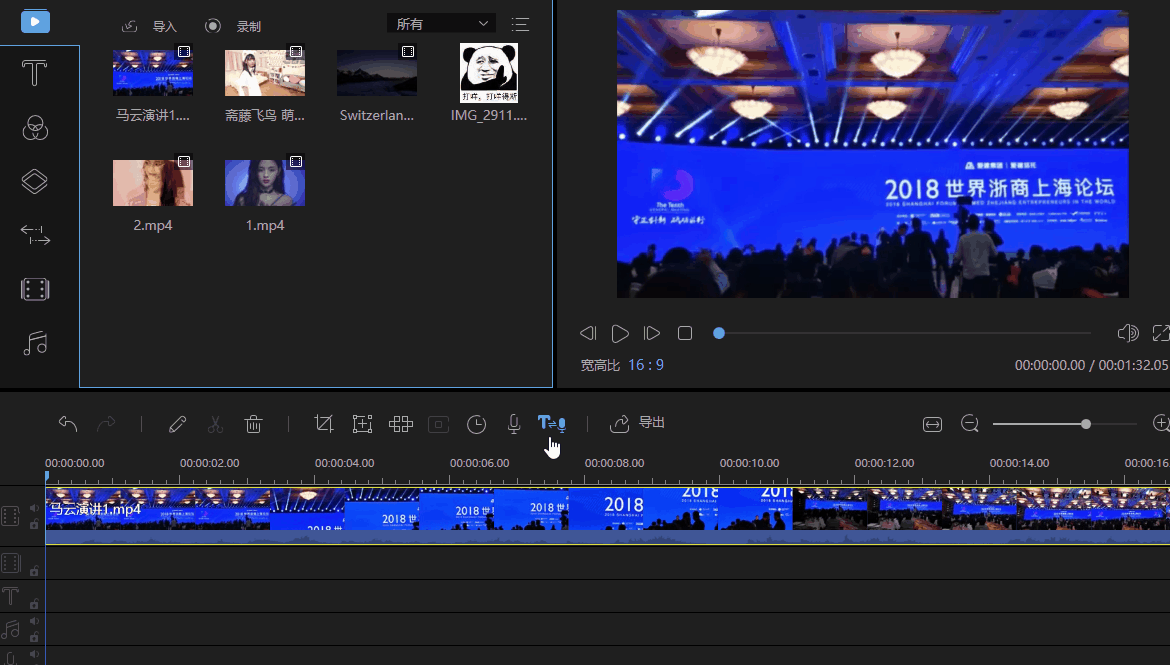Select the 马云演讲1.mp4 clip on timeline
The height and width of the screenshot is (665, 1170).
tap(607, 516)
